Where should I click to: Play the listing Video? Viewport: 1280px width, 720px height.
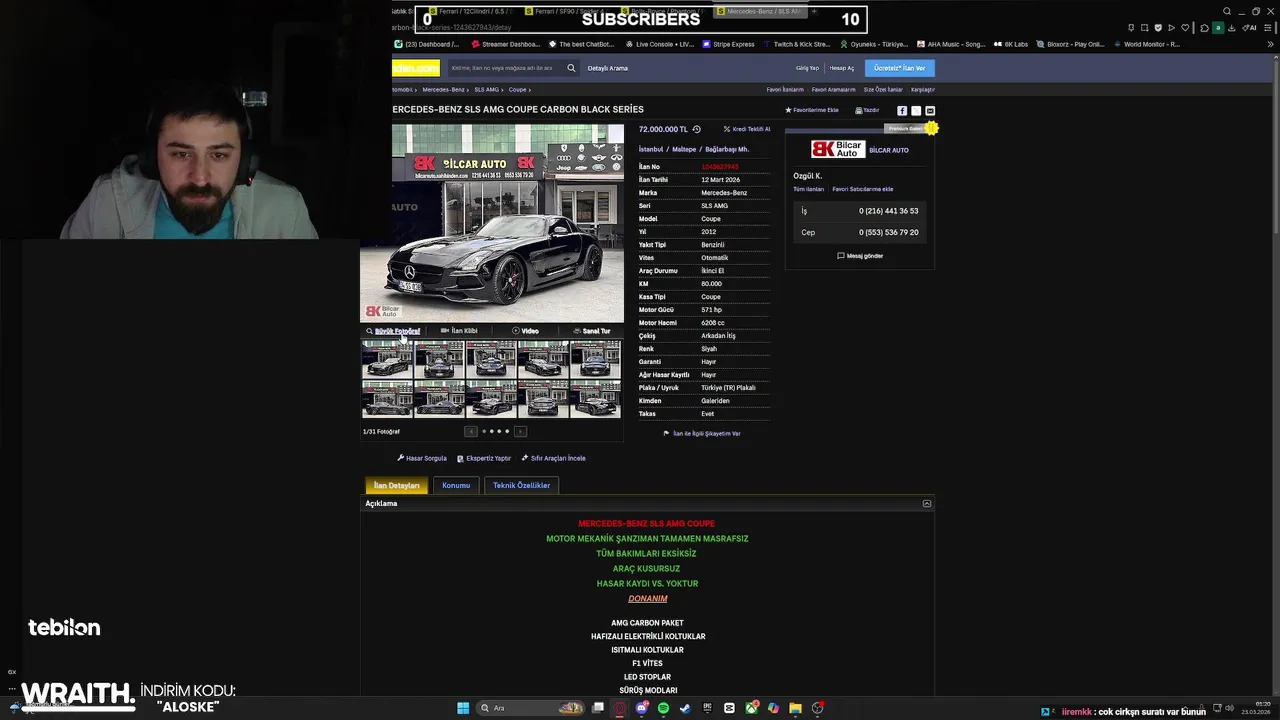(526, 331)
